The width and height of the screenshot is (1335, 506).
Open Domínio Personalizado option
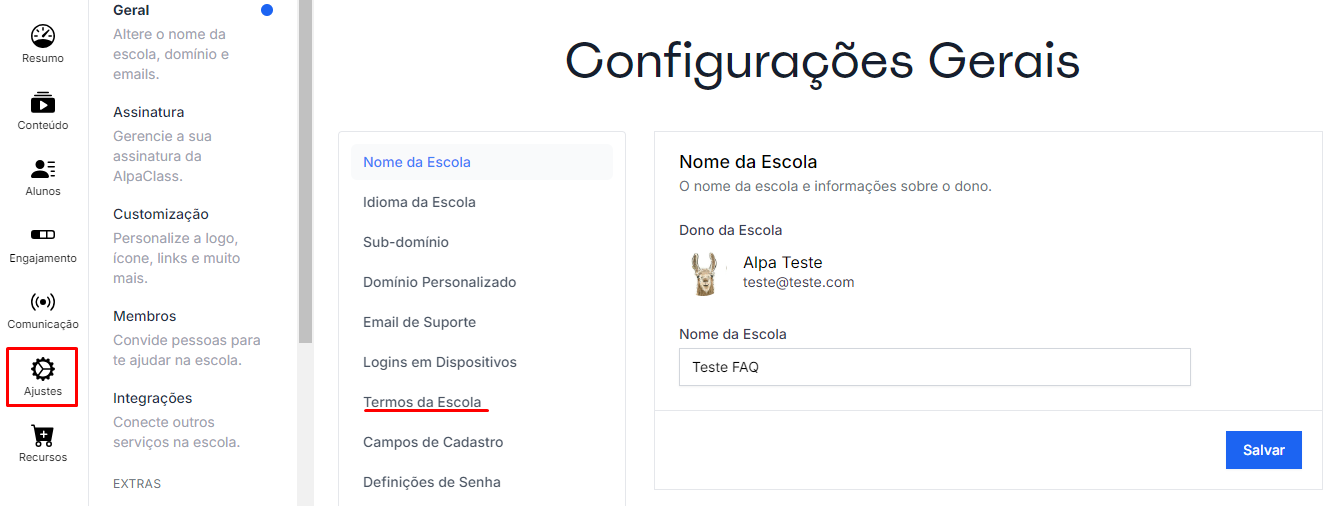439,282
